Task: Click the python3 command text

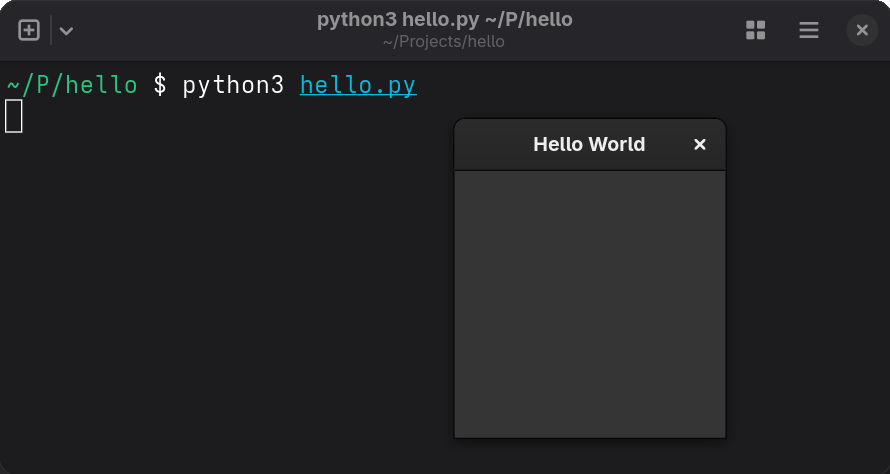Action: tap(233, 85)
